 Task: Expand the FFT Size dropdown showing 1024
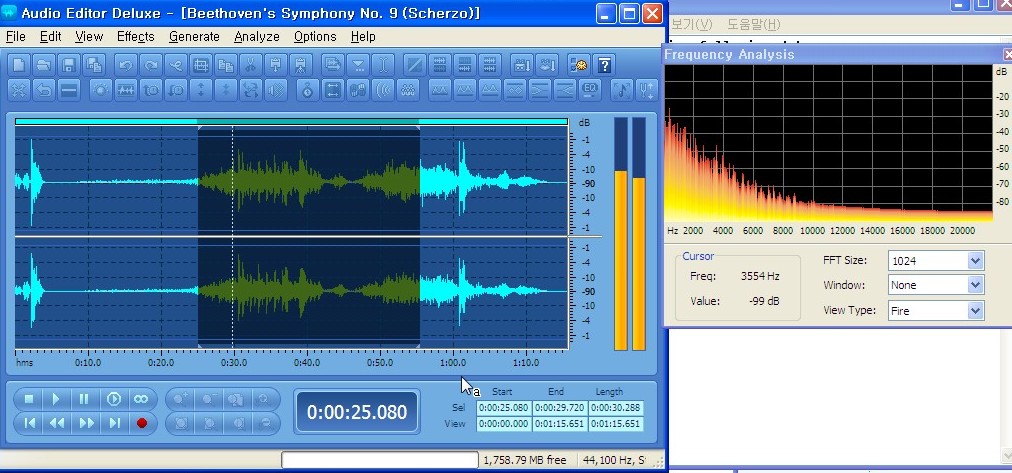(x=975, y=261)
